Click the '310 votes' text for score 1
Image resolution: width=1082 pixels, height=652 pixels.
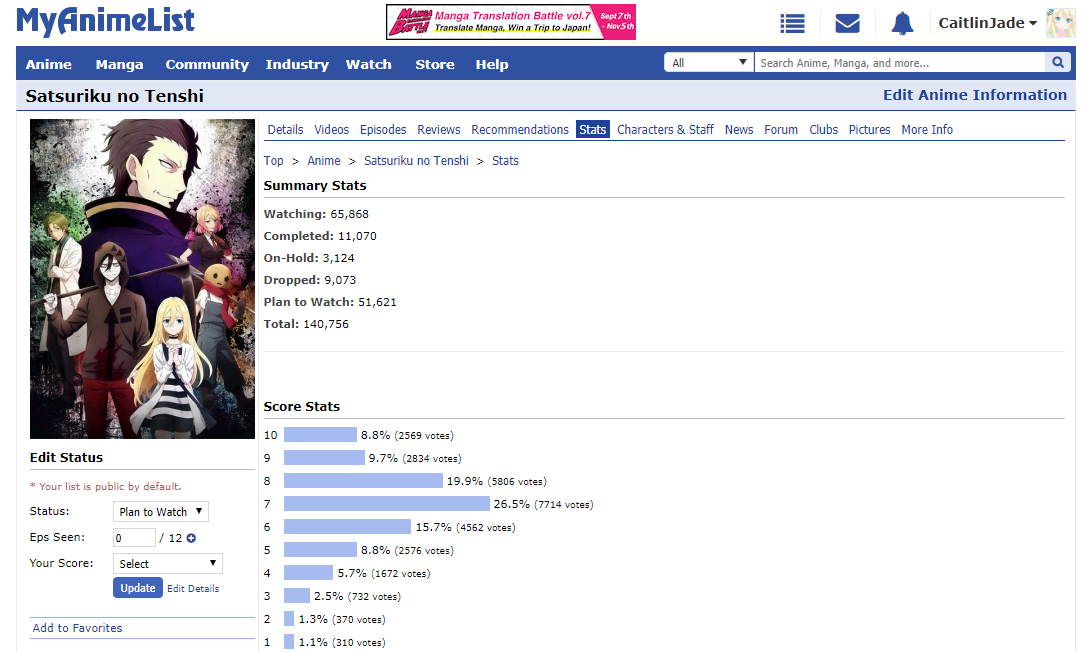[x=359, y=642]
